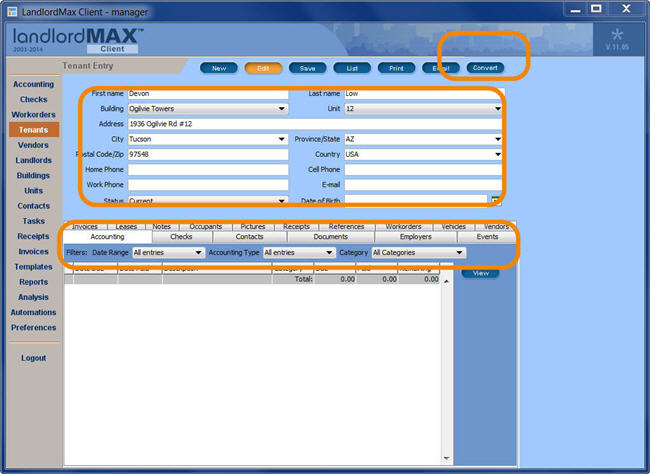650x474 pixels.
Task: Go to Receipts in the sidebar
Action: tap(34, 236)
